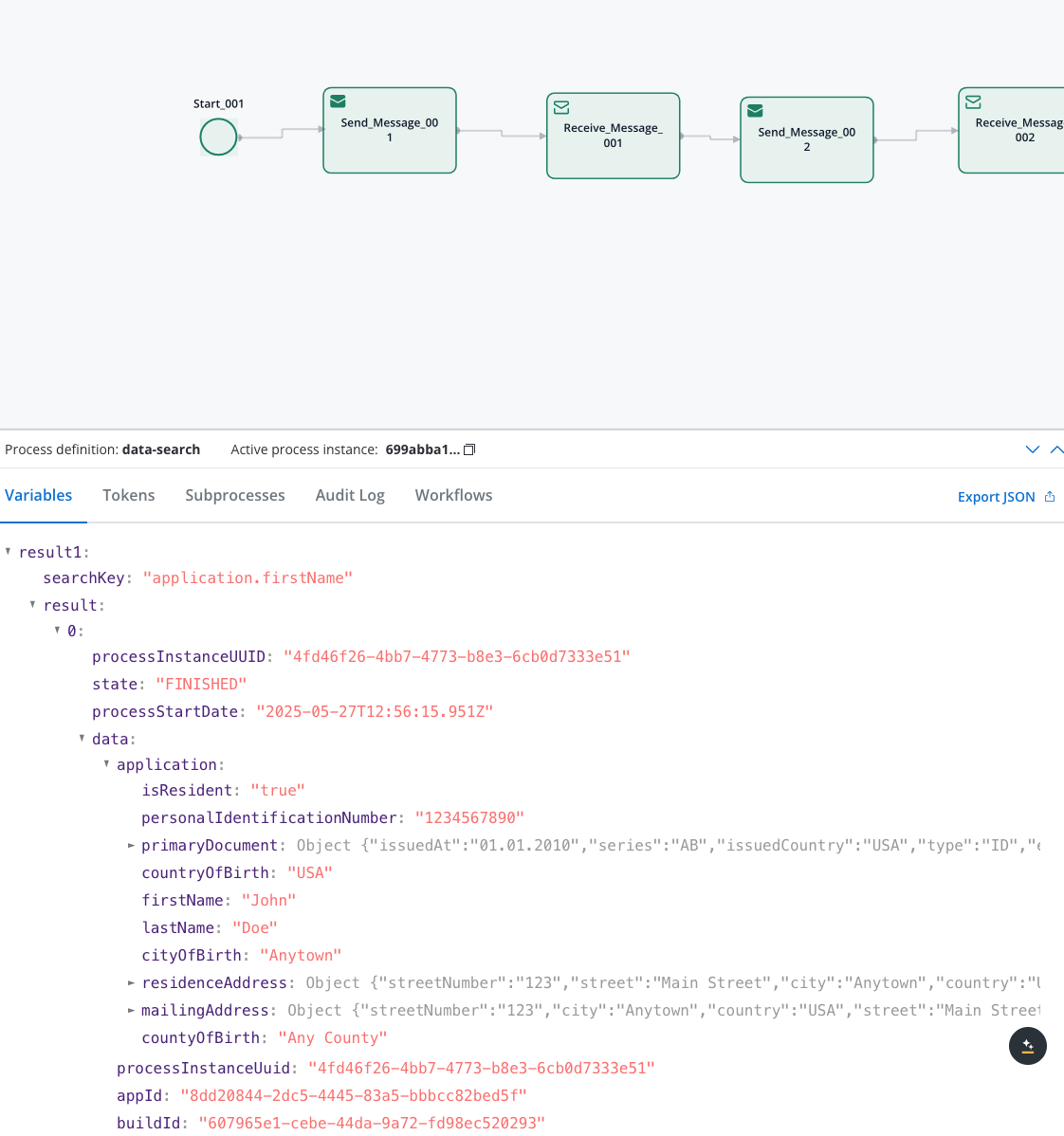This screenshot has width=1064, height=1136.
Task: Click the lastName value "Doe"
Action: click(x=255, y=928)
